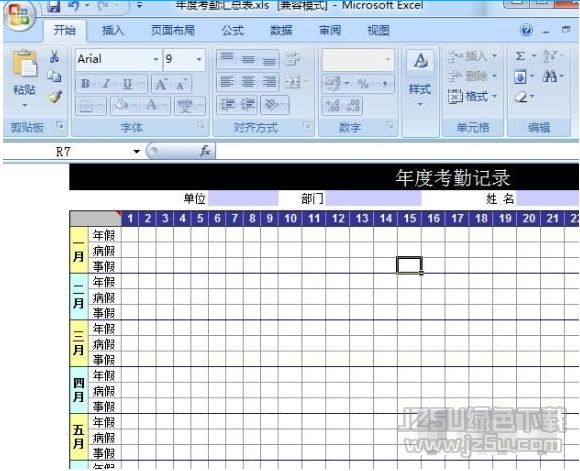The image size is (580, 471).
Task: Open the 对齐方式 alignment dialog launcher
Action: tap(306, 125)
